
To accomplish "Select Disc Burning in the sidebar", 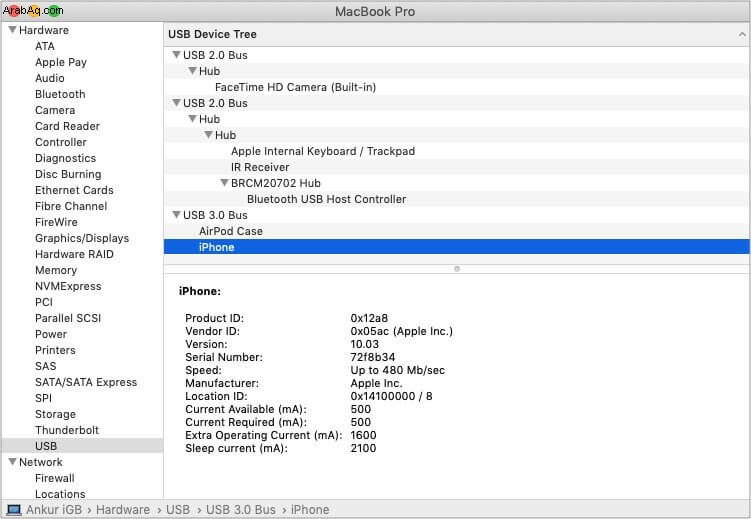I will pos(68,174).
